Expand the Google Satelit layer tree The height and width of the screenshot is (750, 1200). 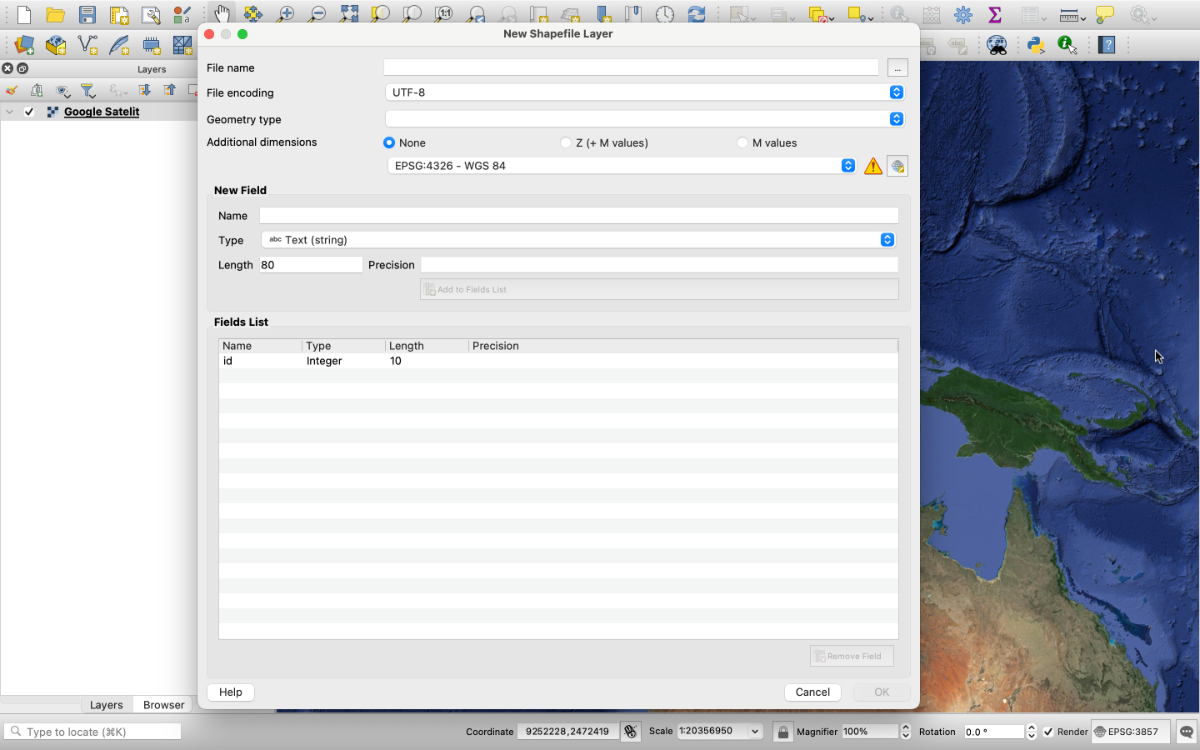click(x=10, y=112)
